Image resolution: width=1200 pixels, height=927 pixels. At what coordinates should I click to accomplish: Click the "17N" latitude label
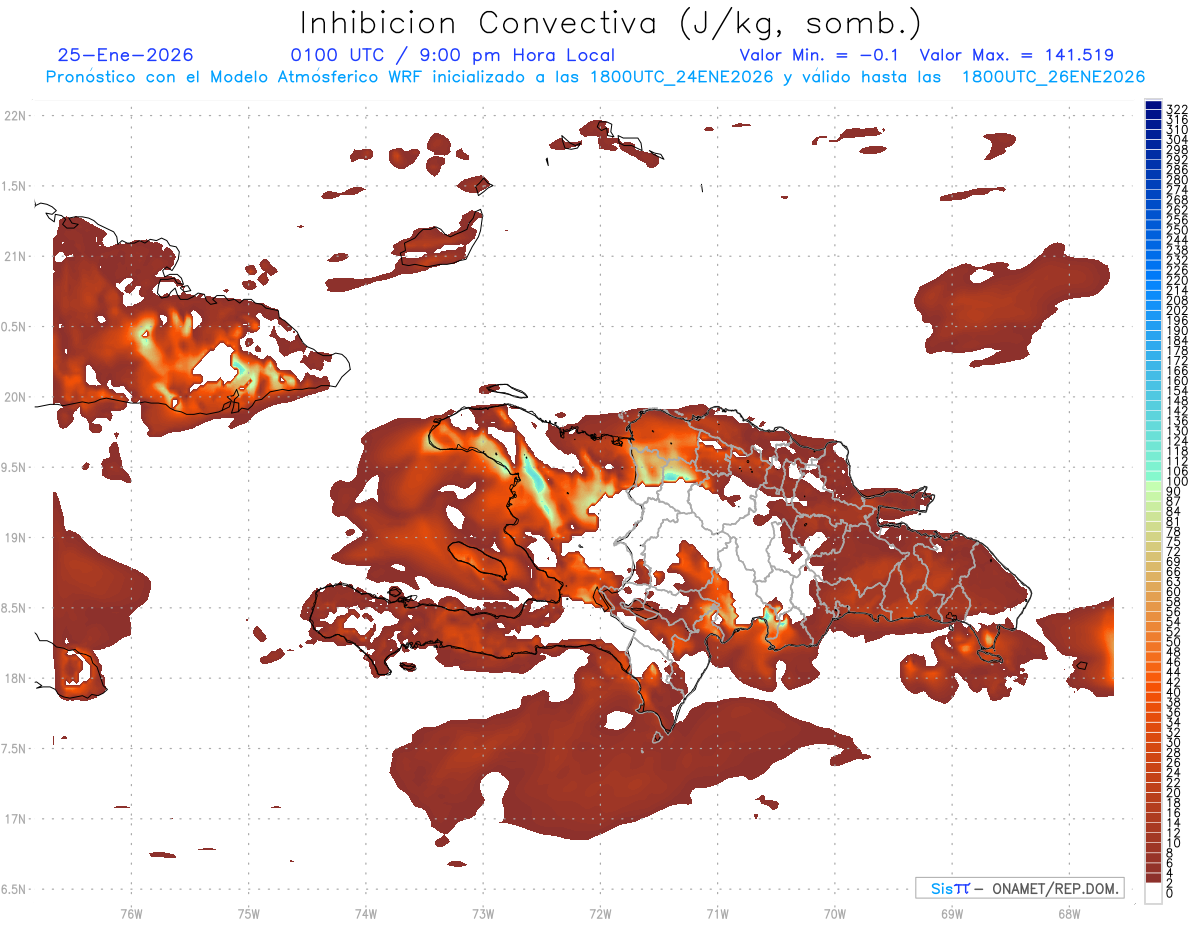(14, 819)
